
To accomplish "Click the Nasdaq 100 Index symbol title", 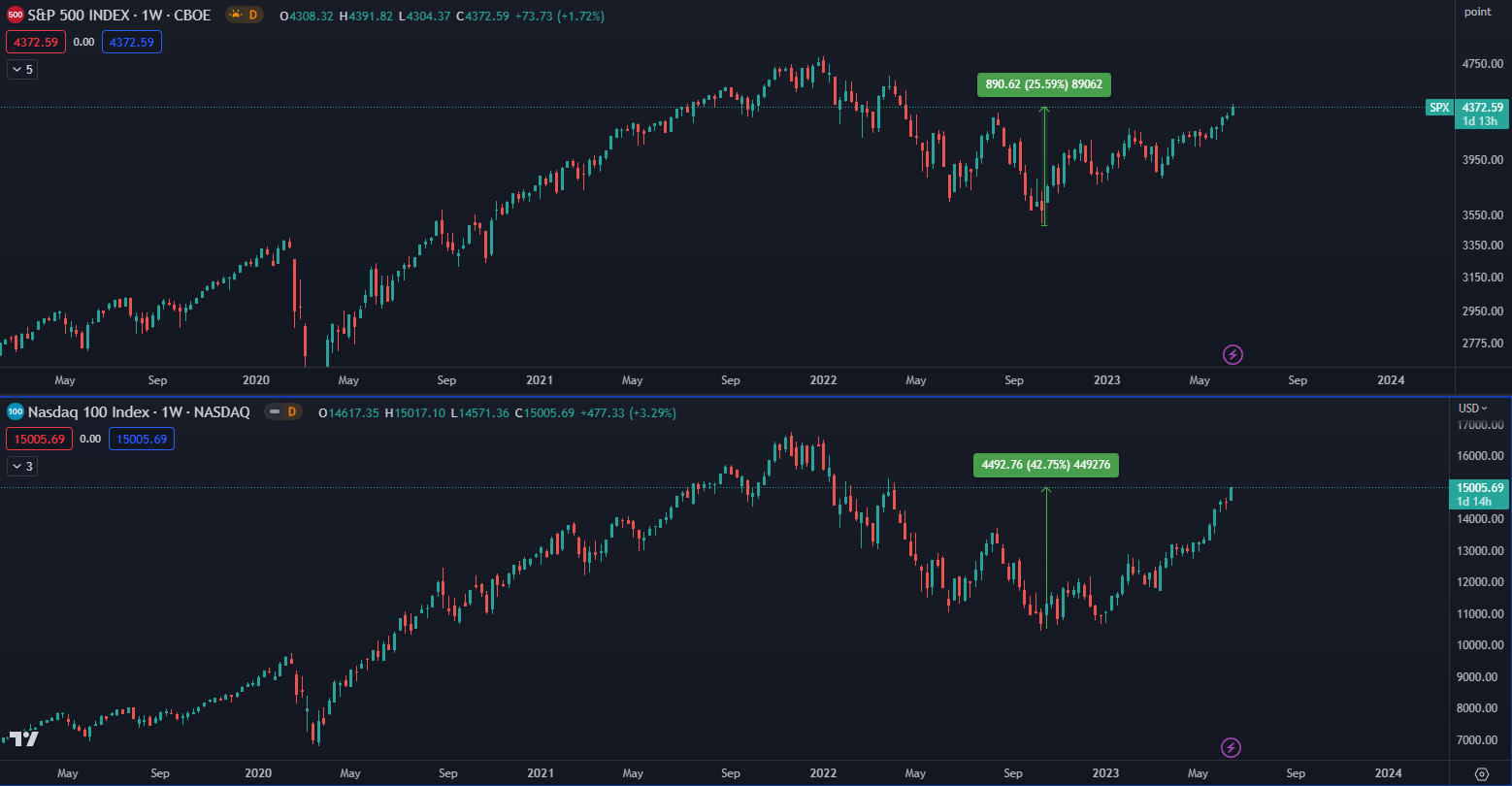I will coord(139,412).
